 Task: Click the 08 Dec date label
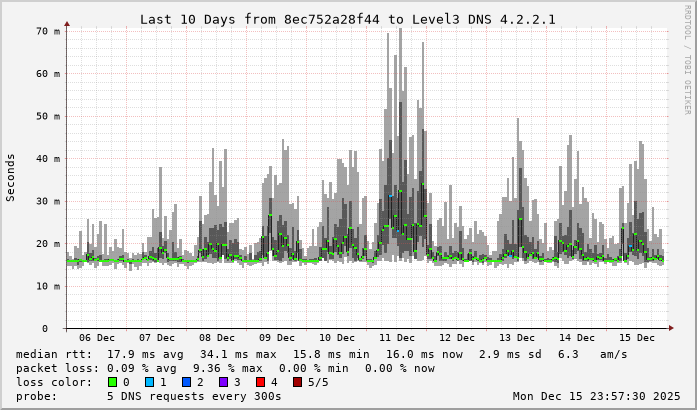click(217, 338)
